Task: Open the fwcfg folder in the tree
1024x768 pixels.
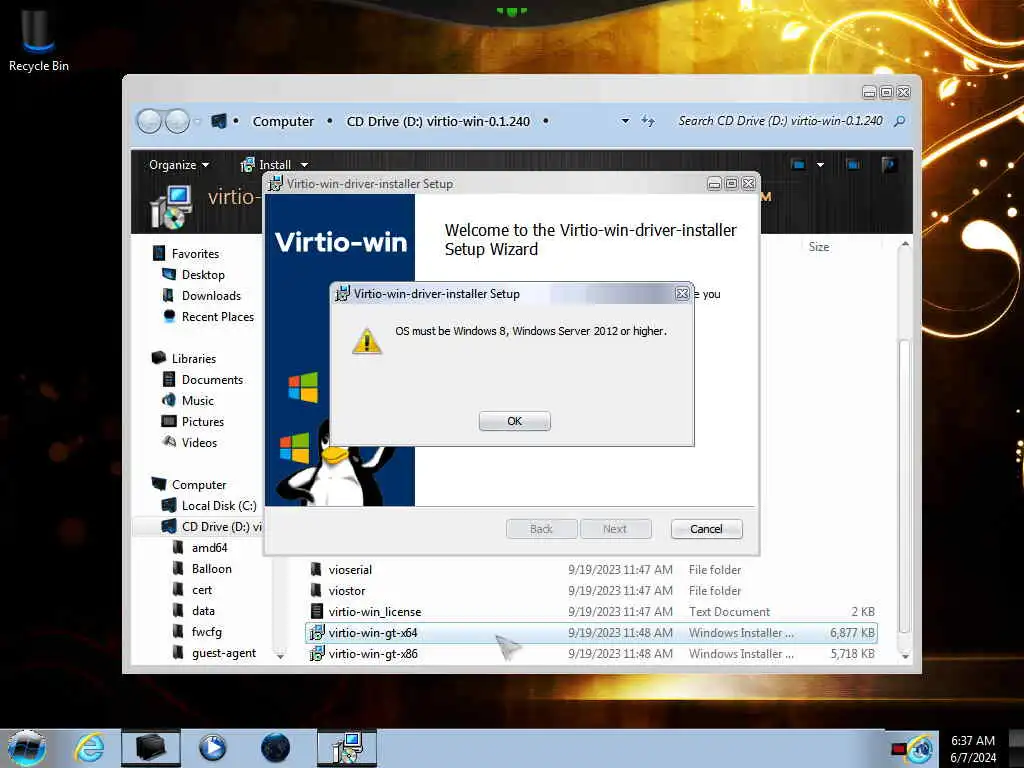Action: point(206,632)
